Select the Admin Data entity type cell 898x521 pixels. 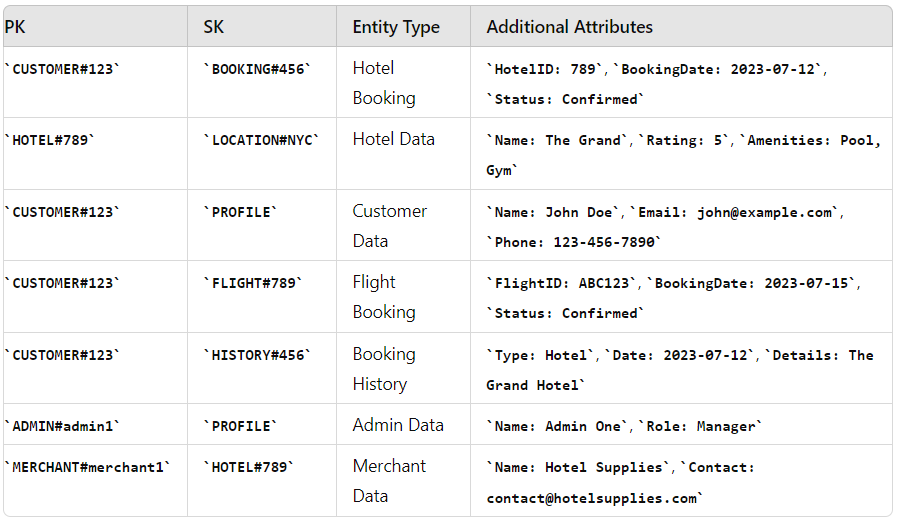[398, 425]
